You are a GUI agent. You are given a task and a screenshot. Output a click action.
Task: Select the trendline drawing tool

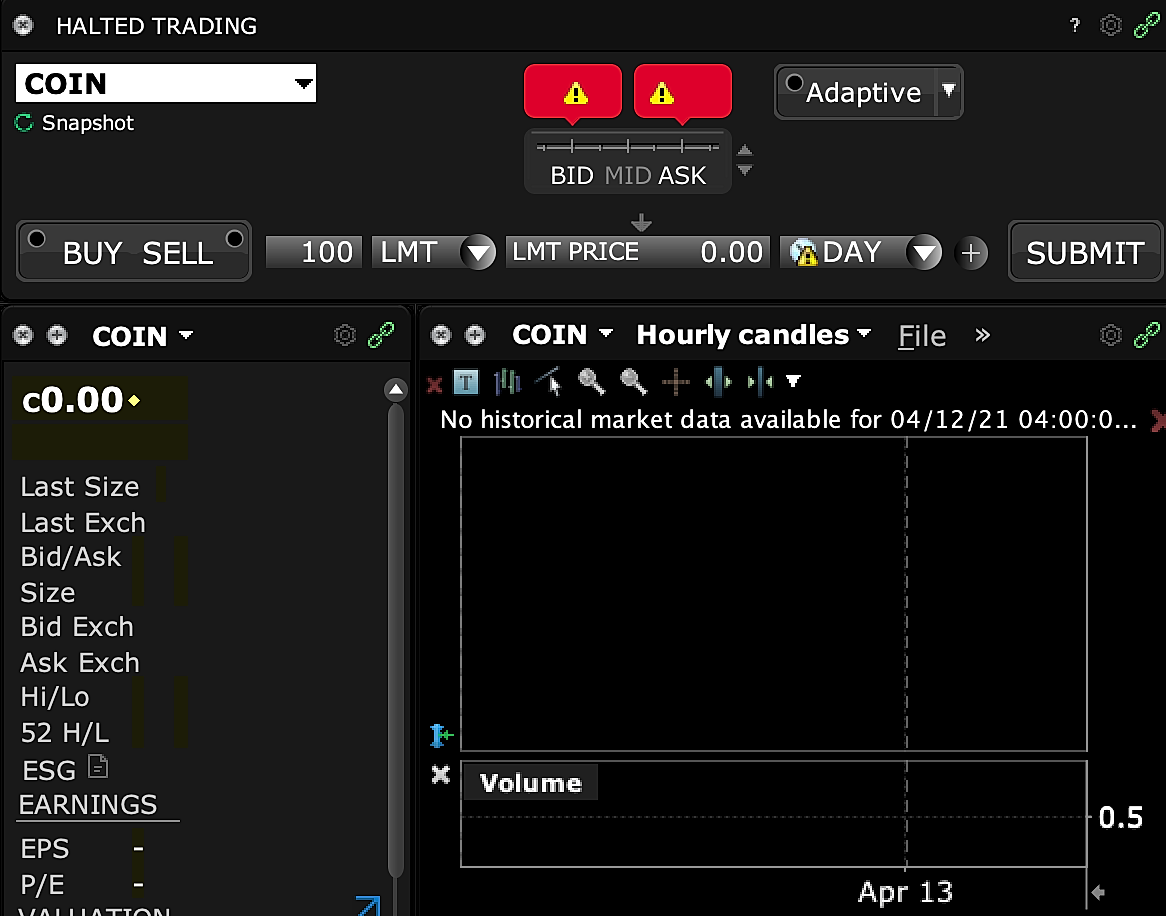point(550,382)
